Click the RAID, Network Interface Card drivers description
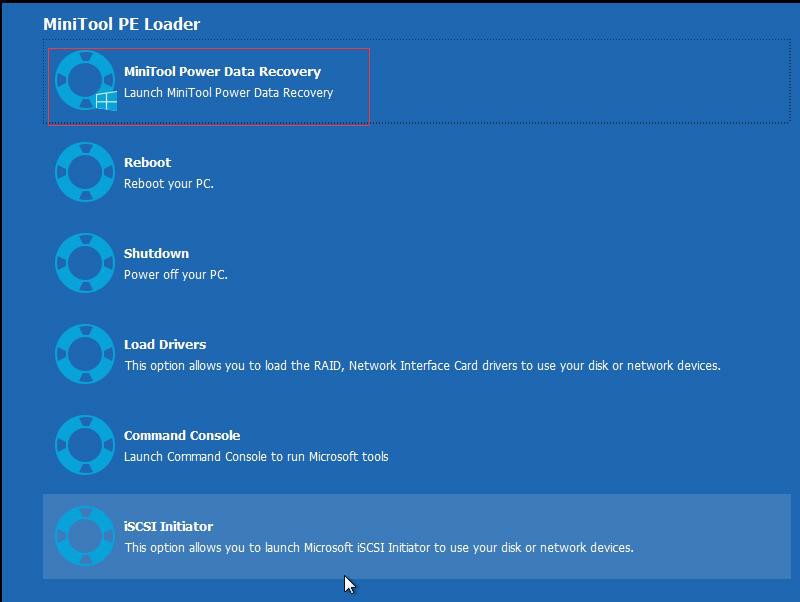This screenshot has width=800, height=602. (422, 366)
